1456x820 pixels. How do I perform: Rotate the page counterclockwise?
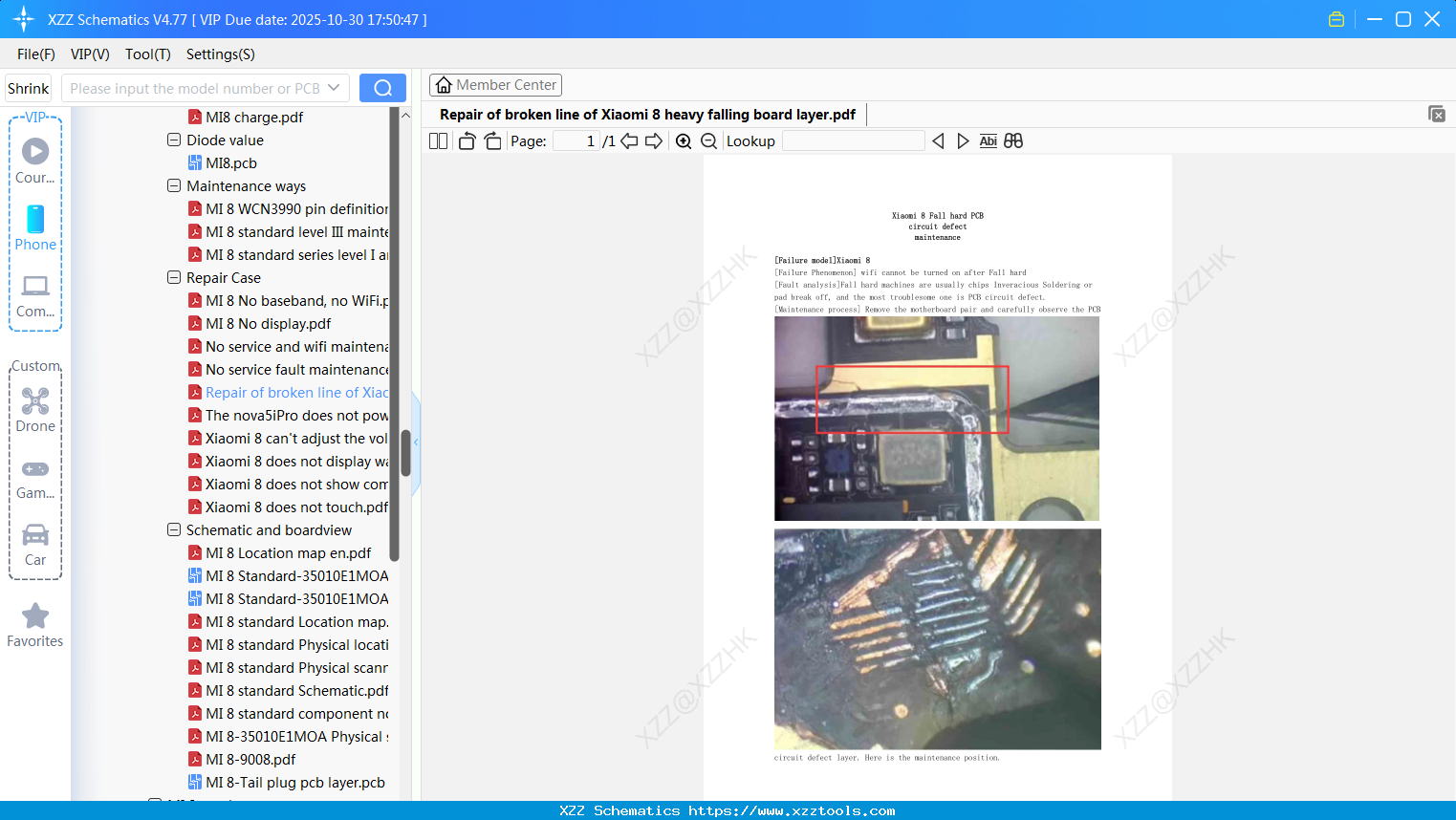point(467,141)
